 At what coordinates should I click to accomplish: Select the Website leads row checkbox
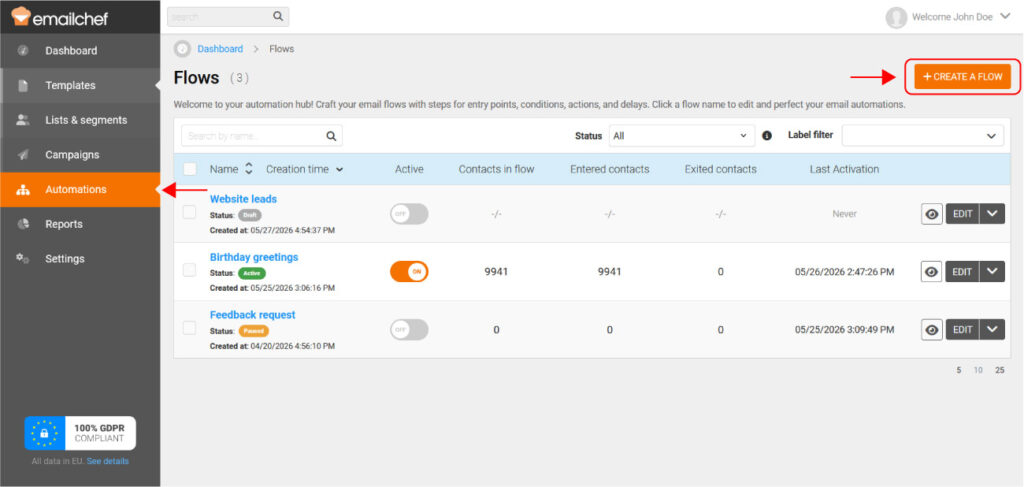[x=189, y=212]
